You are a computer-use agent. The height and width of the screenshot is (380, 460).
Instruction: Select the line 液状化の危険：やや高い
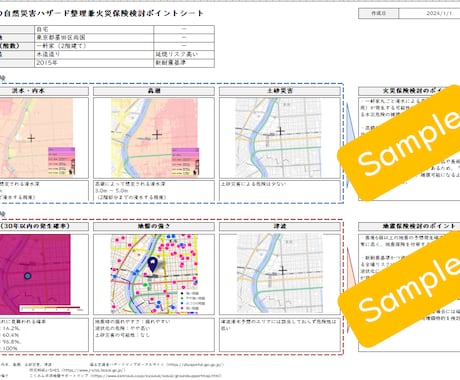click(123, 328)
